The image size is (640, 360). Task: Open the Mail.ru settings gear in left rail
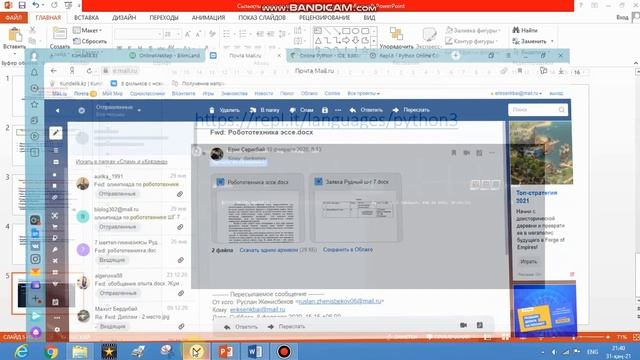coord(57,329)
